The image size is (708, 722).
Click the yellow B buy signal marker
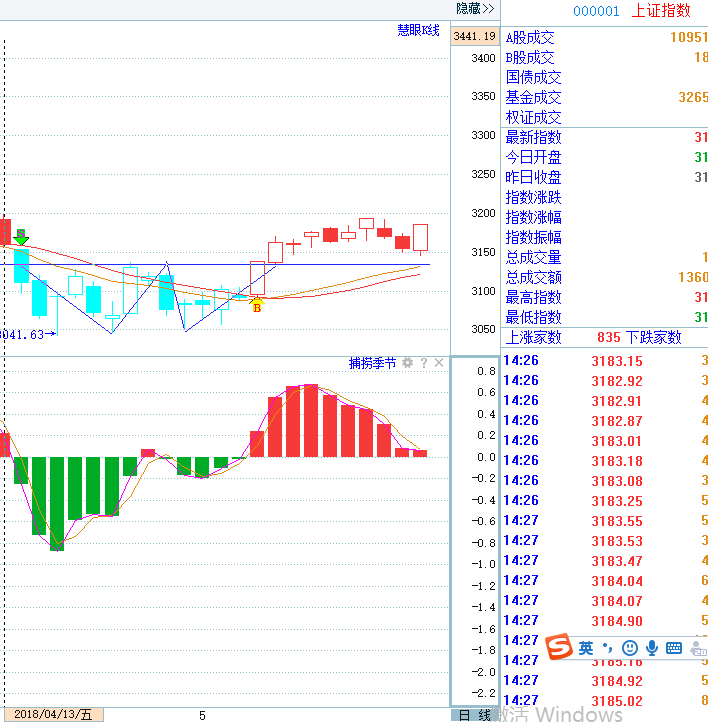pyautogui.click(x=257, y=305)
